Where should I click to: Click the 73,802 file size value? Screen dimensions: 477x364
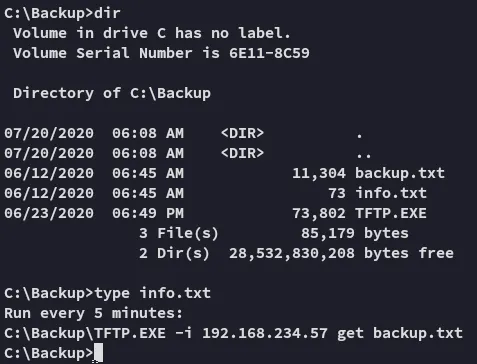coord(319,214)
